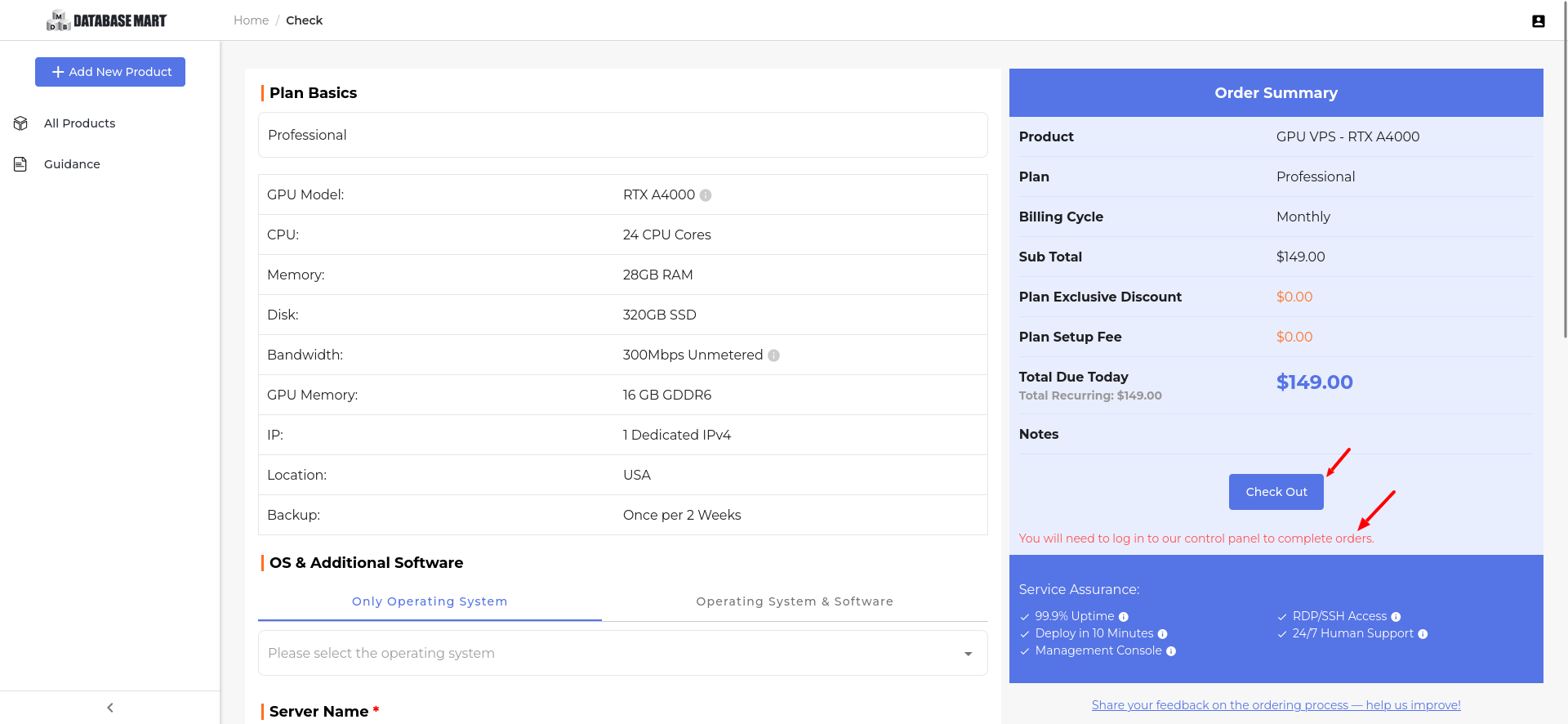Click the 99.9% Uptime info icon
Image resolution: width=1568 pixels, height=724 pixels.
(1123, 617)
